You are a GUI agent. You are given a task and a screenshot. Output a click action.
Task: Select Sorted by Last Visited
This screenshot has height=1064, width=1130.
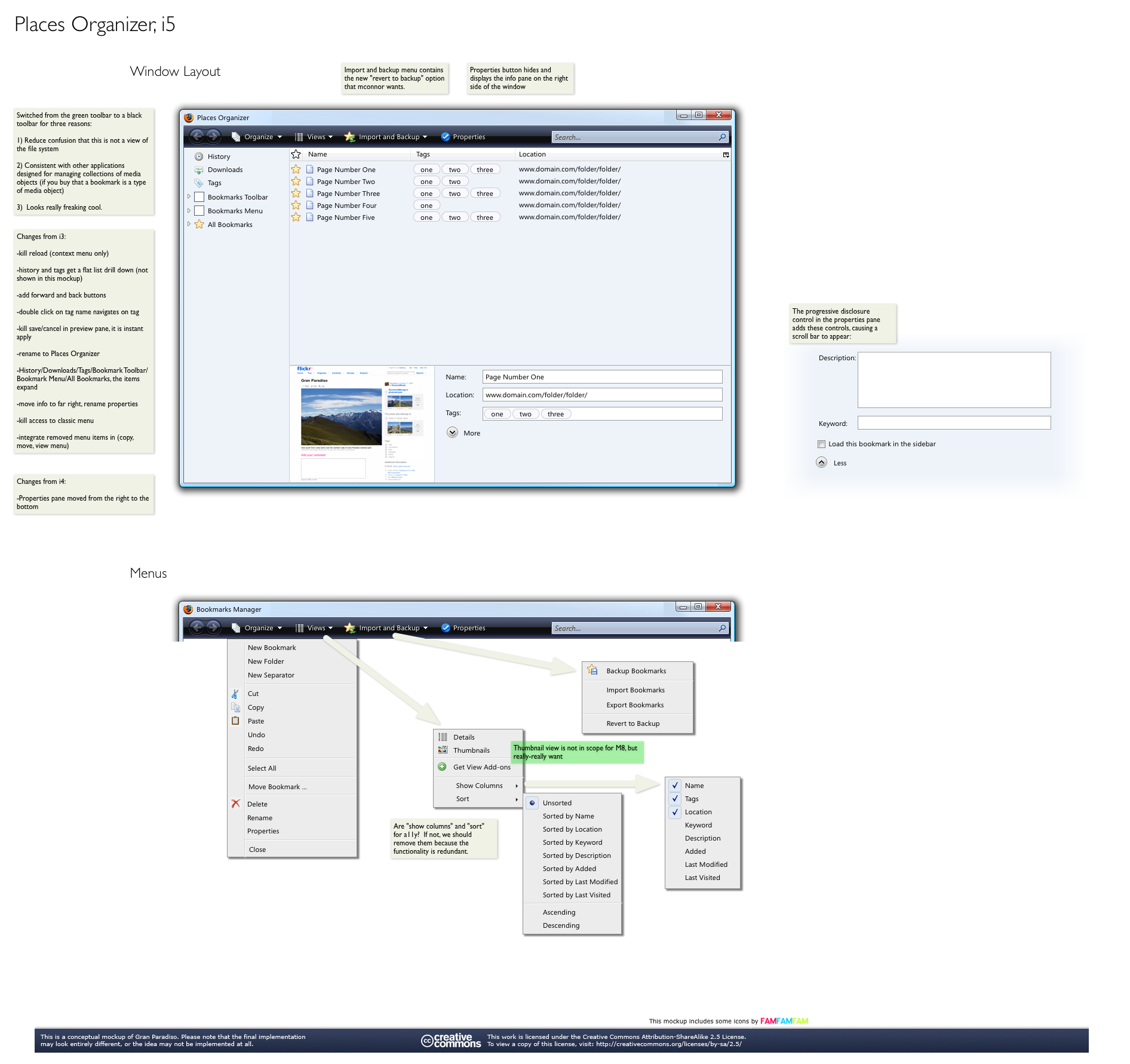(576, 895)
